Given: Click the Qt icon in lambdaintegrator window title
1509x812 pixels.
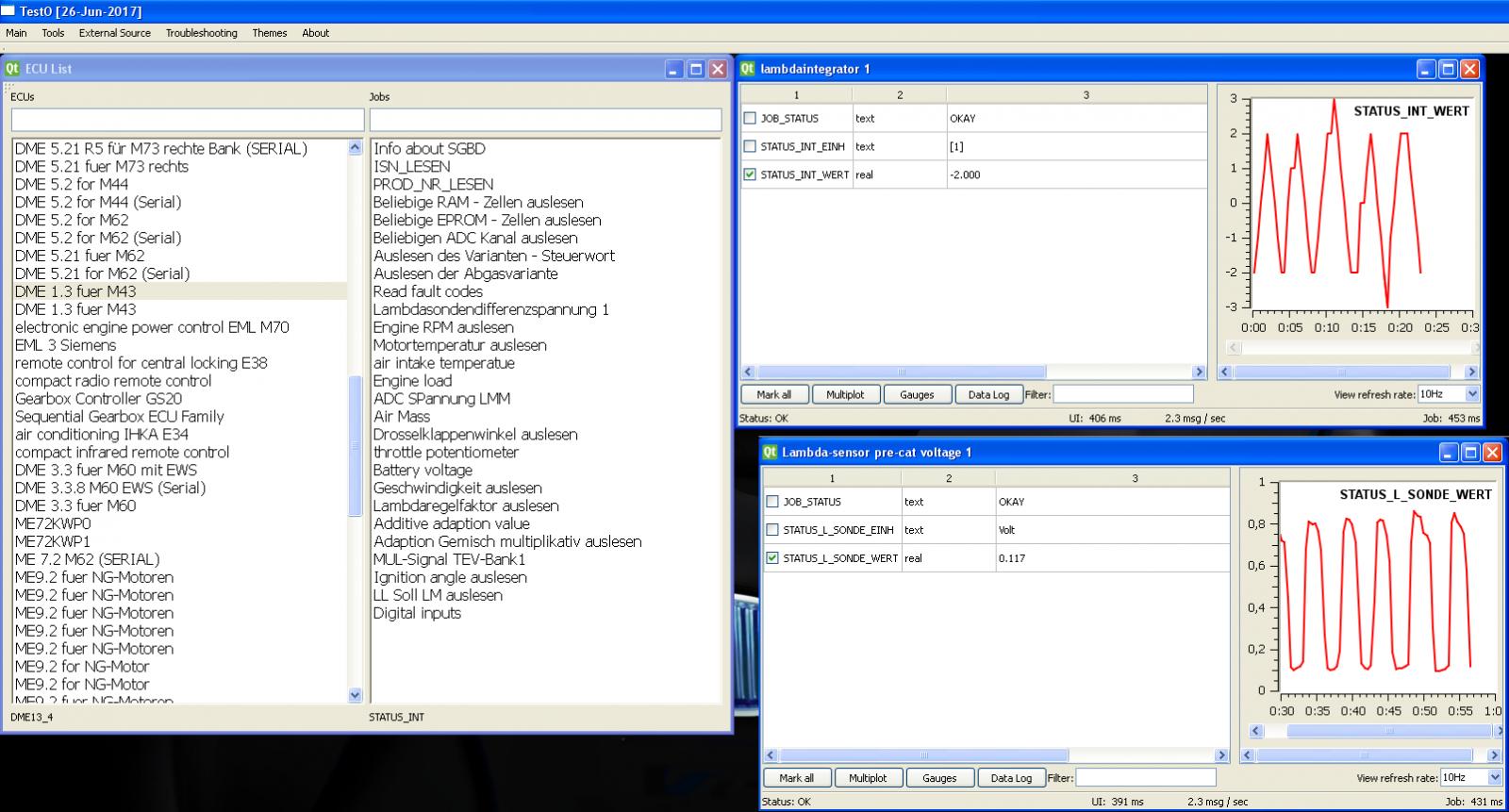Looking at the screenshot, I should click(x=747, y=69).
